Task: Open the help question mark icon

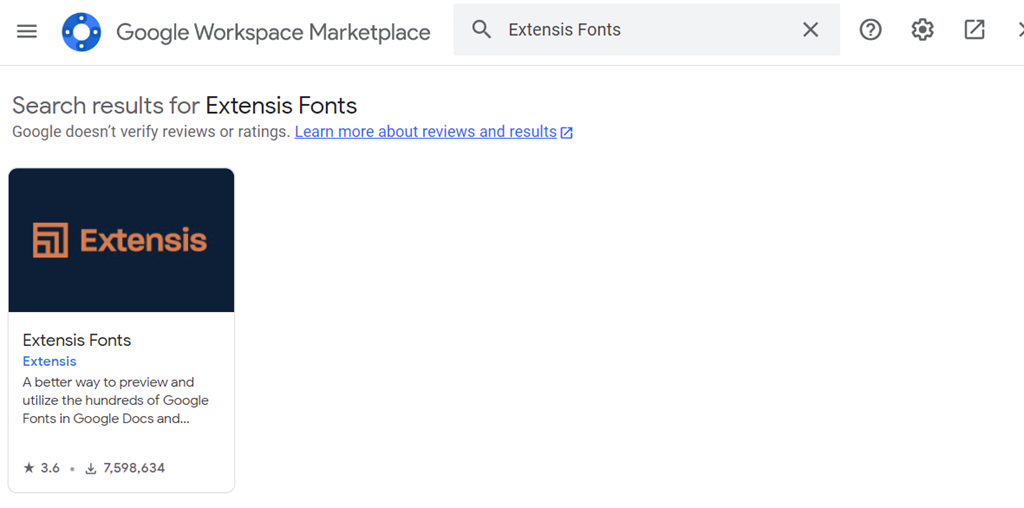Action: click(870, 29)
